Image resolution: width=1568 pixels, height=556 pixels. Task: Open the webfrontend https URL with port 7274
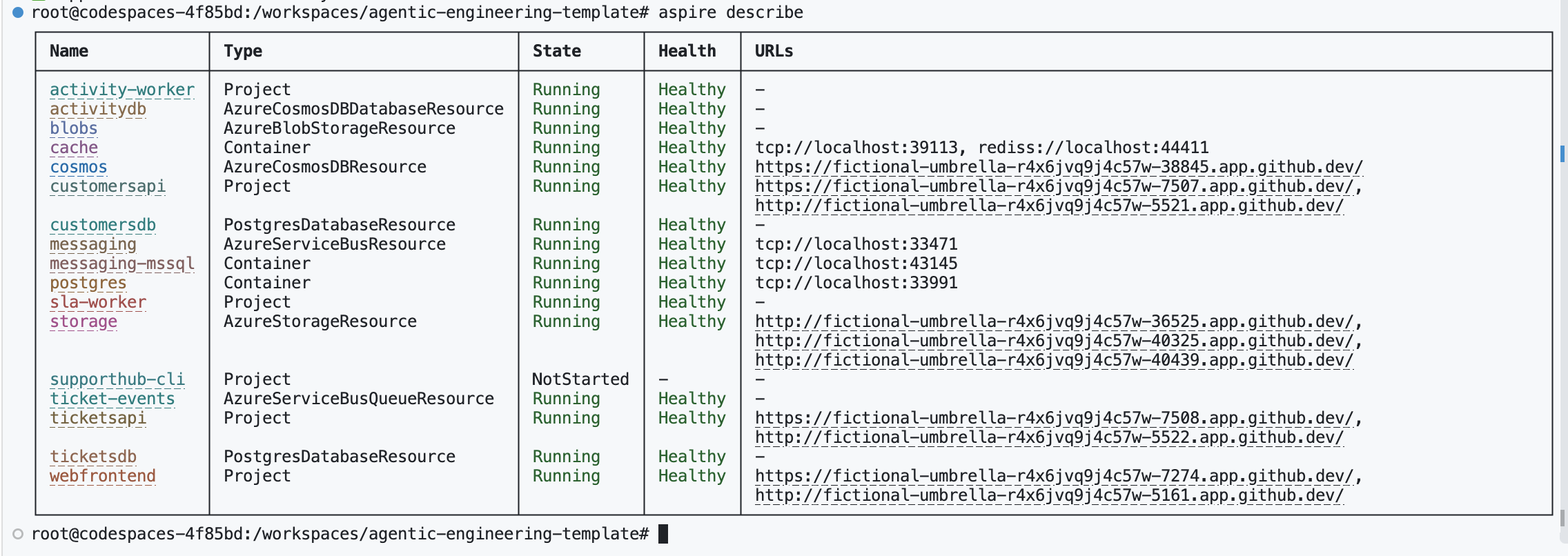tap(1055, 476)
